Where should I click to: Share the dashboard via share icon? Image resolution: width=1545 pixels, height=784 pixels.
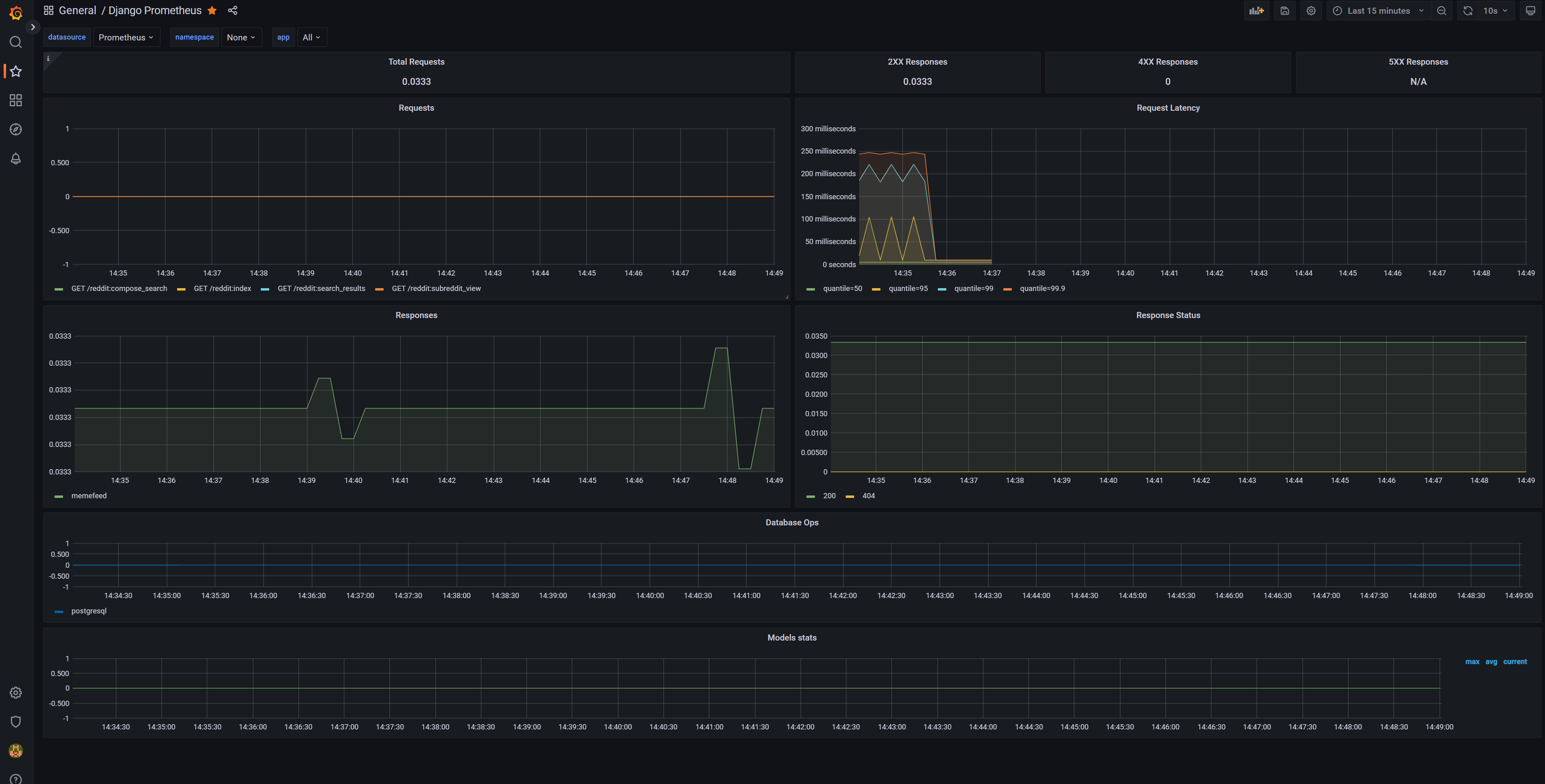233,10
